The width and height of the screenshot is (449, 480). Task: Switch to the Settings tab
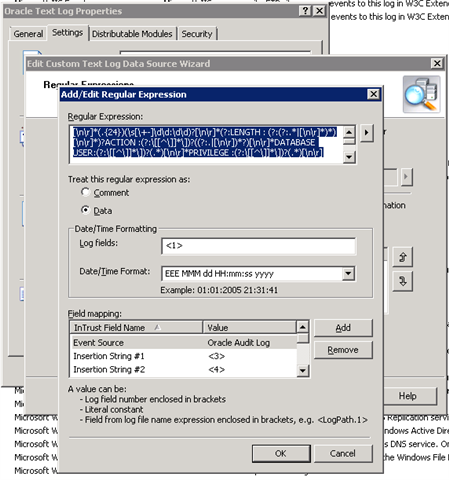tap(67, 33)
